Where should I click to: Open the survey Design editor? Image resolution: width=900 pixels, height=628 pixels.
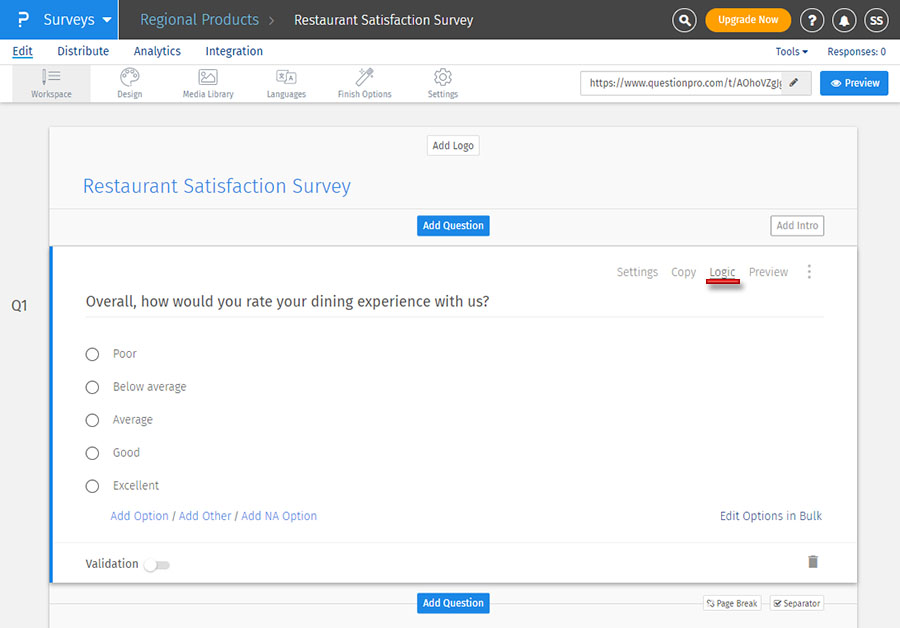click(129, 83)
